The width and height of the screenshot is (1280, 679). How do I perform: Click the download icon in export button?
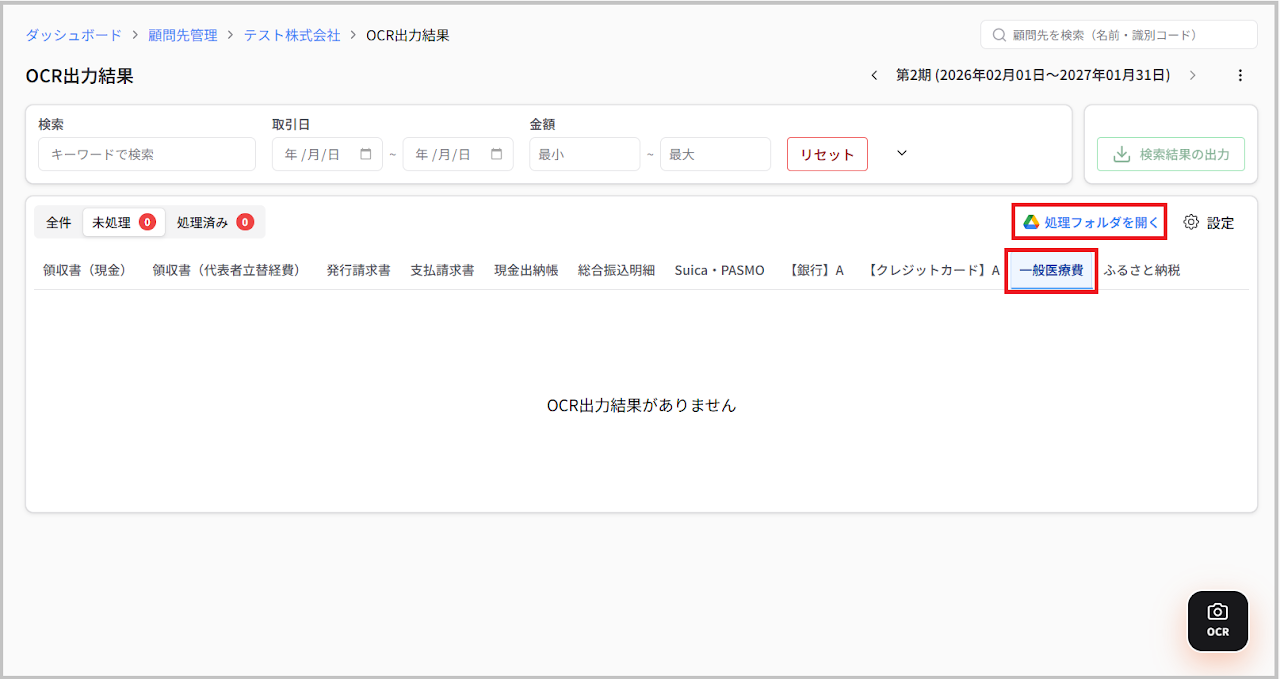coord(1122,154)
